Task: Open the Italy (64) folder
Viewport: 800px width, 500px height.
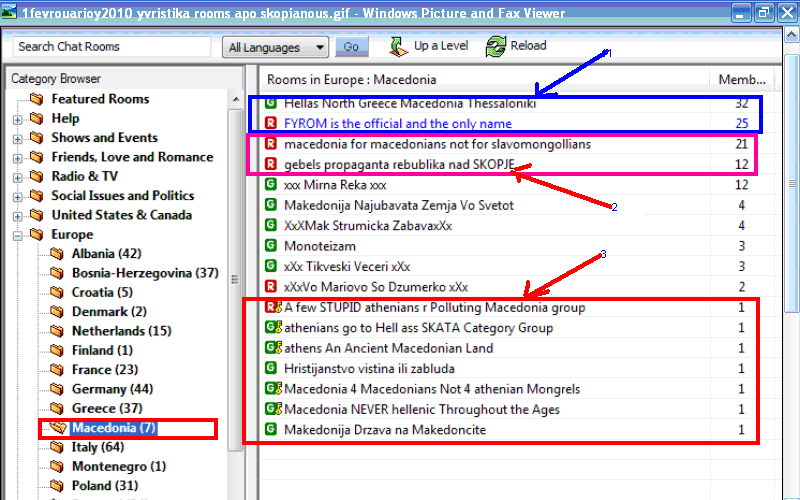Action: [x=98, y=448]
